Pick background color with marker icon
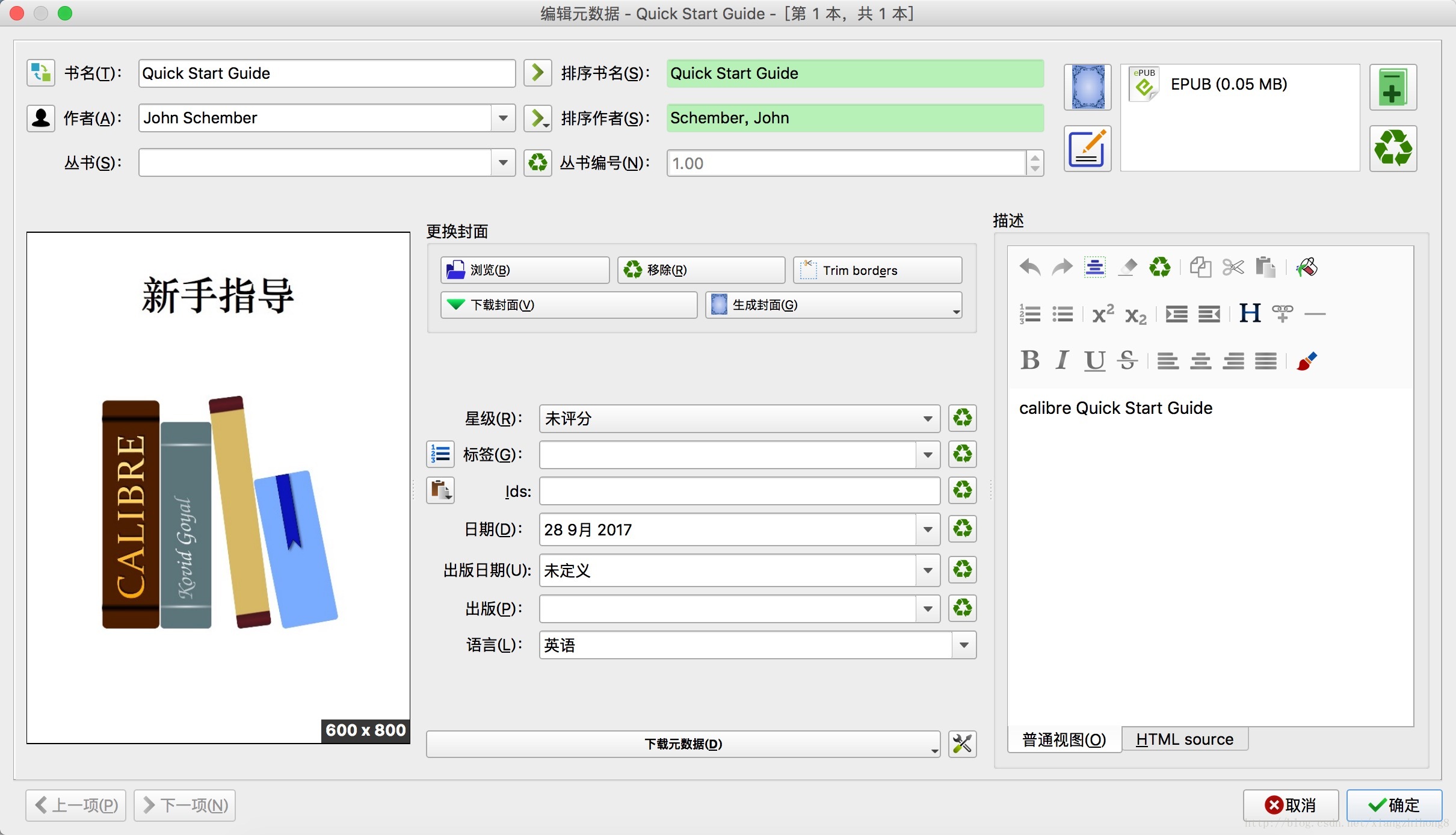This screenshot has height=835, width=1456. 1306,267
